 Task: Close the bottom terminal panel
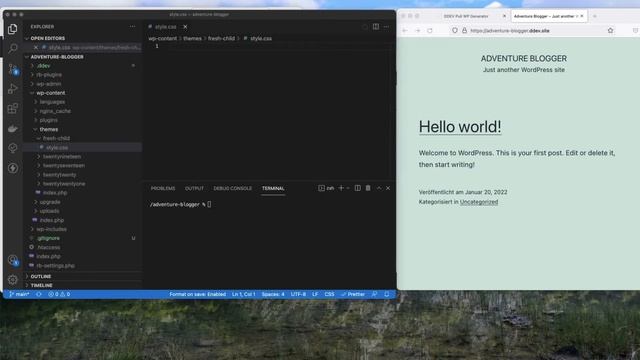click(388, 188)
